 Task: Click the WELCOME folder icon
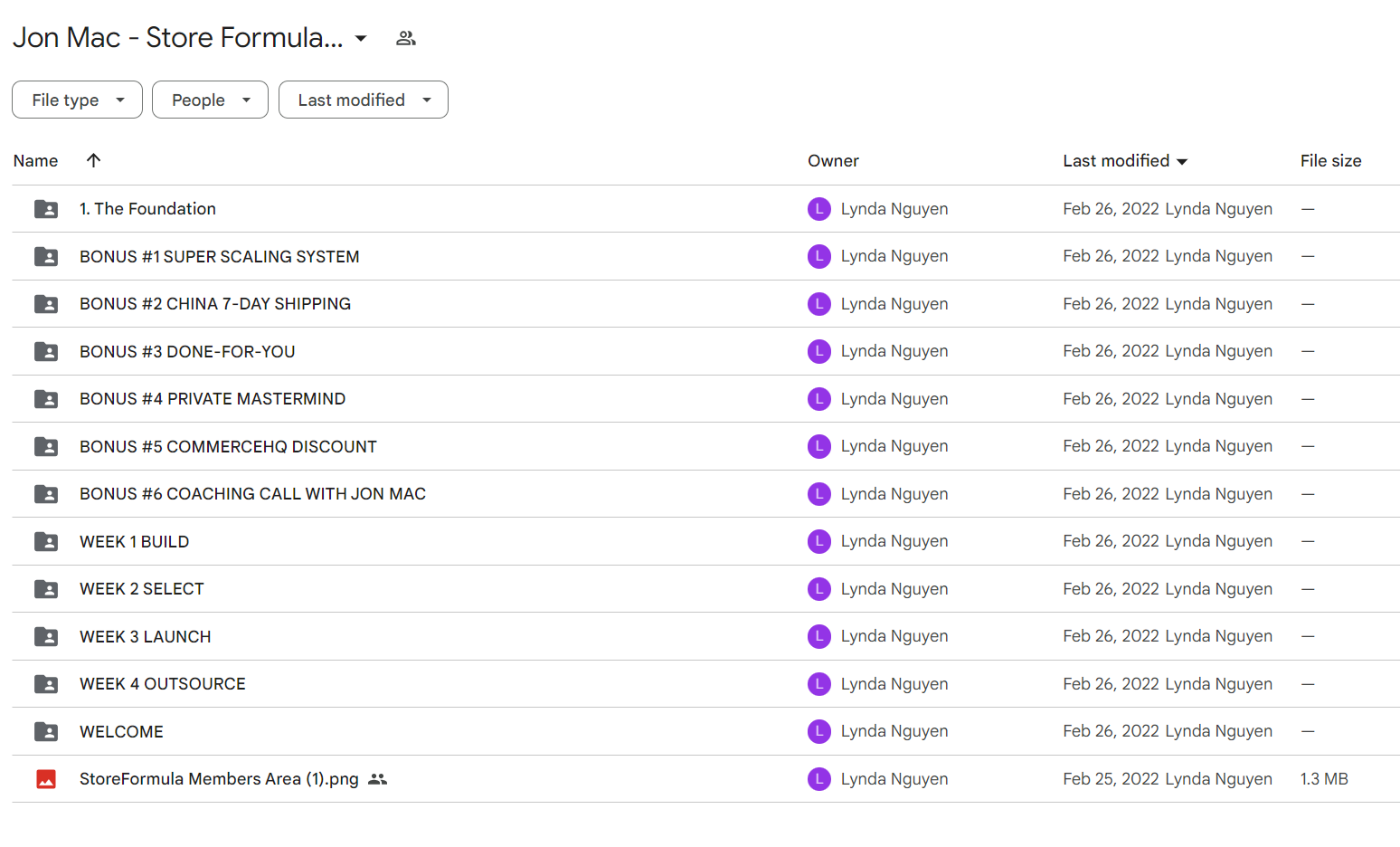pos(46,732)
